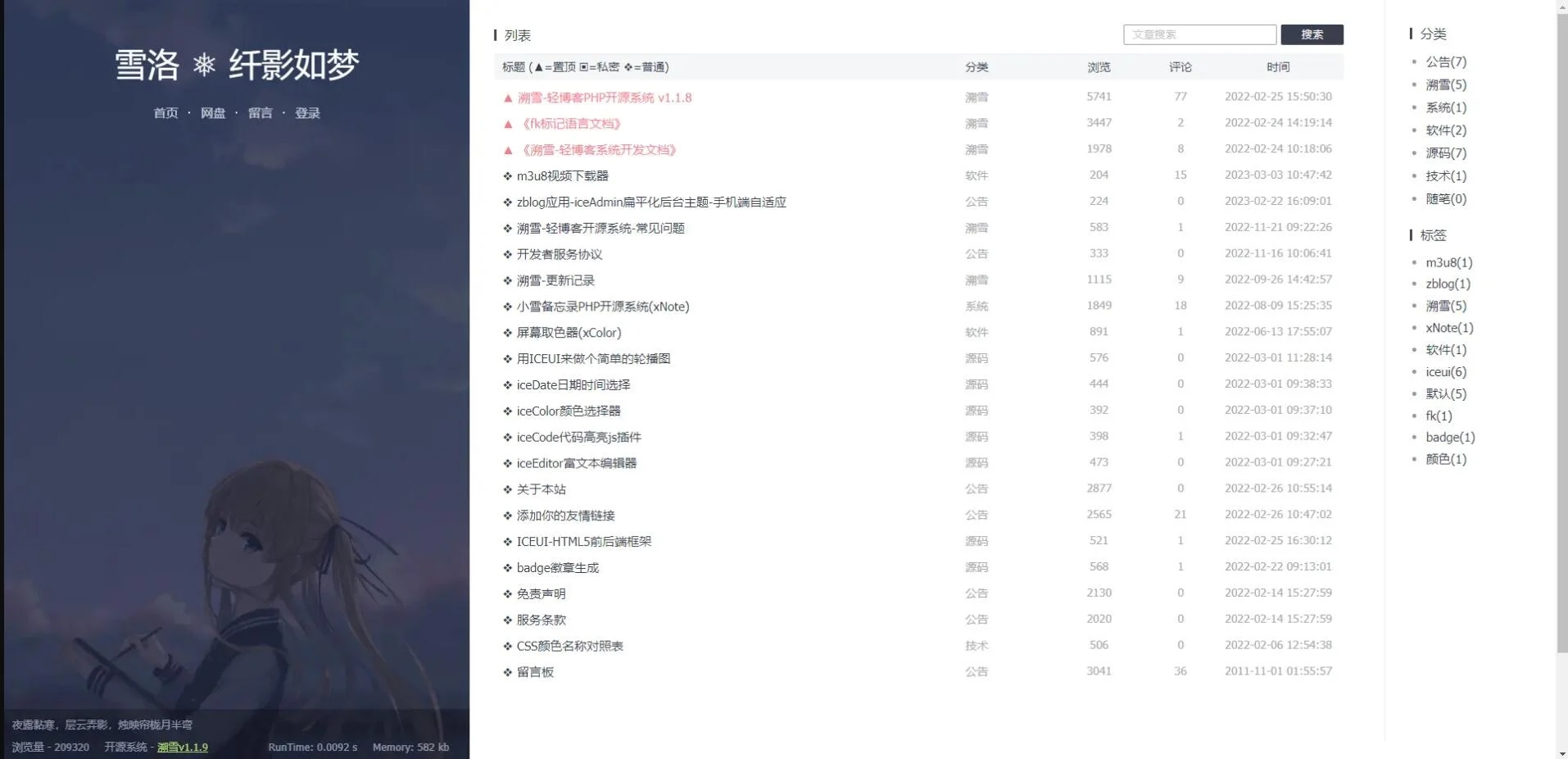Click the 搜索 search button
Screen dimensions: 1568x759
tap(1311, 34)
